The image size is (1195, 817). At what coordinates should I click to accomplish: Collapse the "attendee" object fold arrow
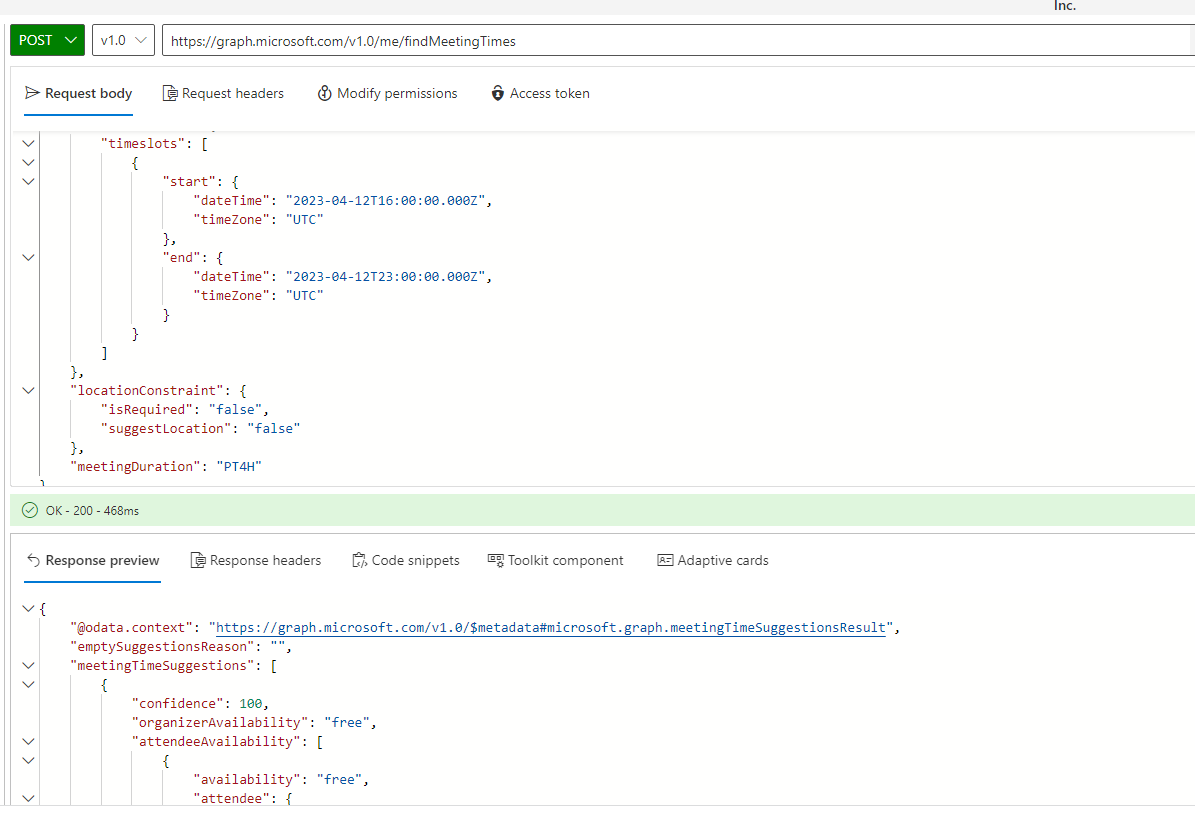(x=28, y=798)
